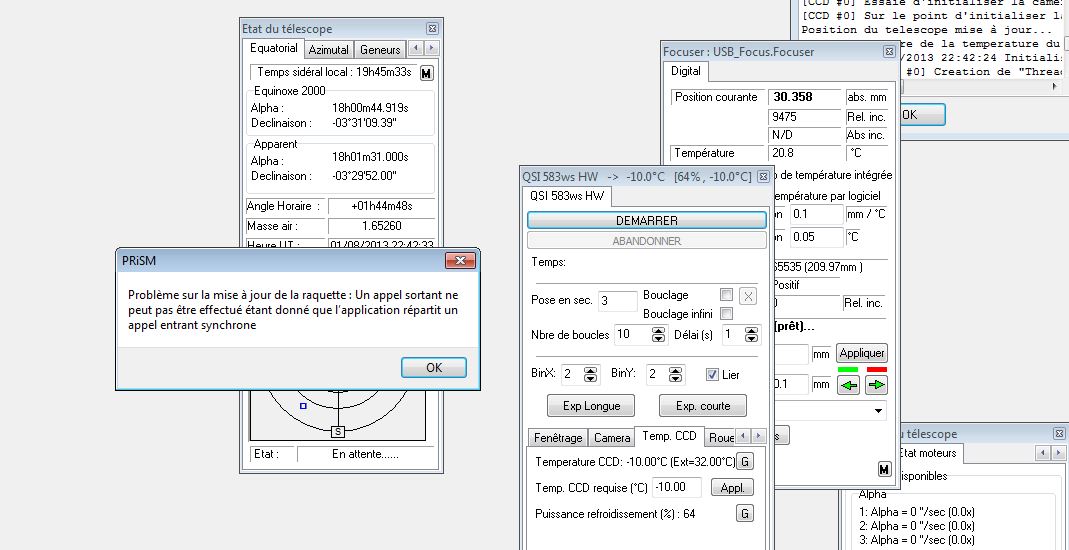Enable the Bouclage infini checkbox
Screen dimensions: 1069x550
pyautogui.click(x=727, y=314)
